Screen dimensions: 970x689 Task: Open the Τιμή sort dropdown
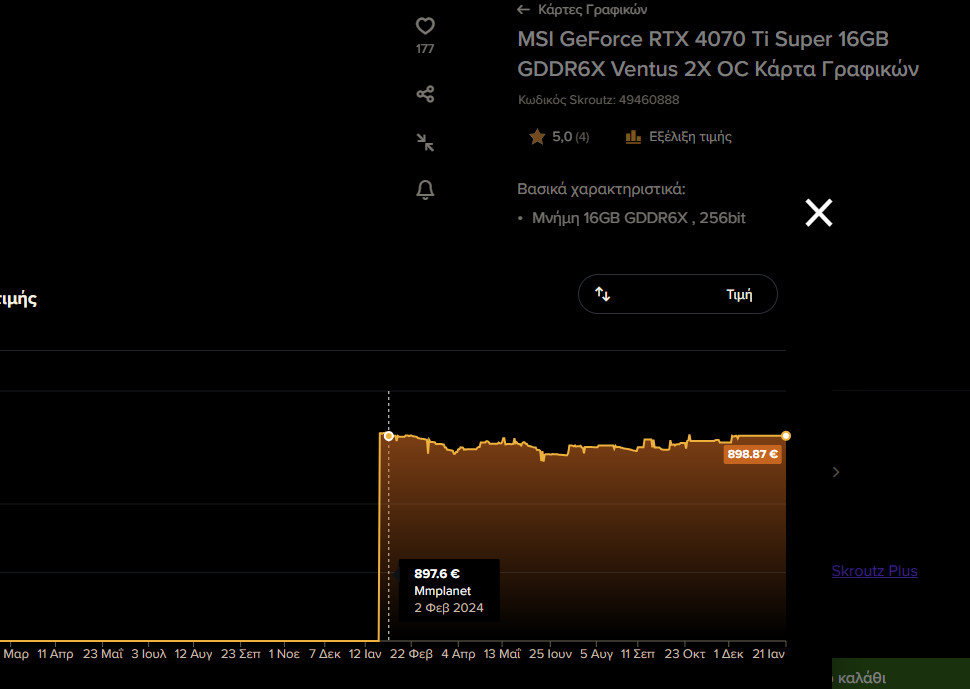click(x=677, y=294)
